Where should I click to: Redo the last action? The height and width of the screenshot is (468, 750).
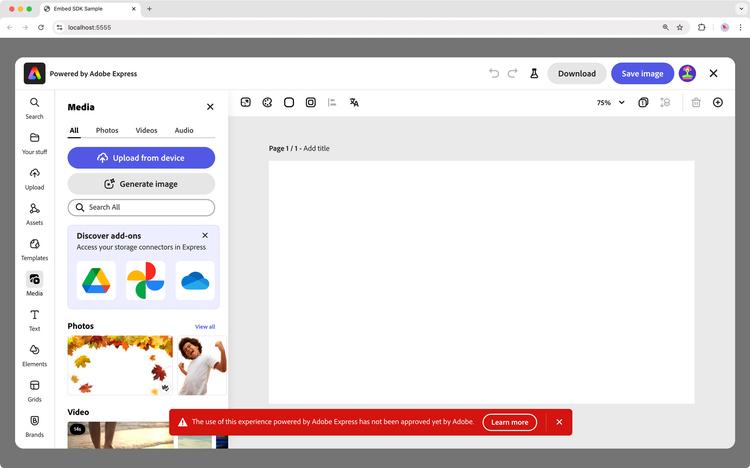(x=512, y=73)
